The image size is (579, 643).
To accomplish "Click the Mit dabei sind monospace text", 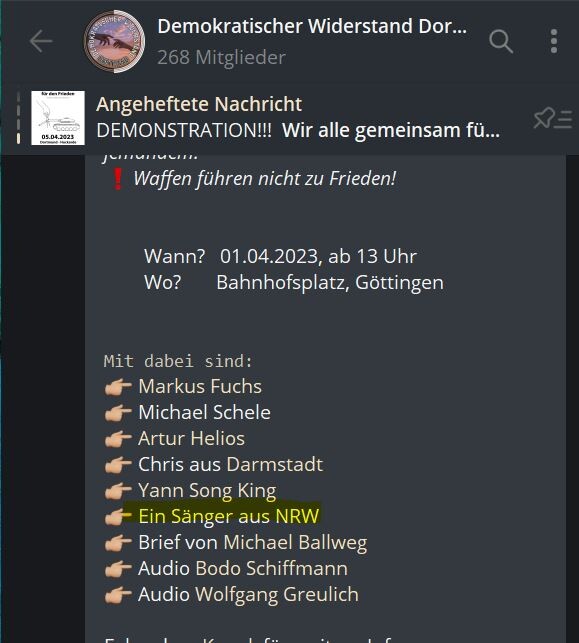I will coord(178,361).
